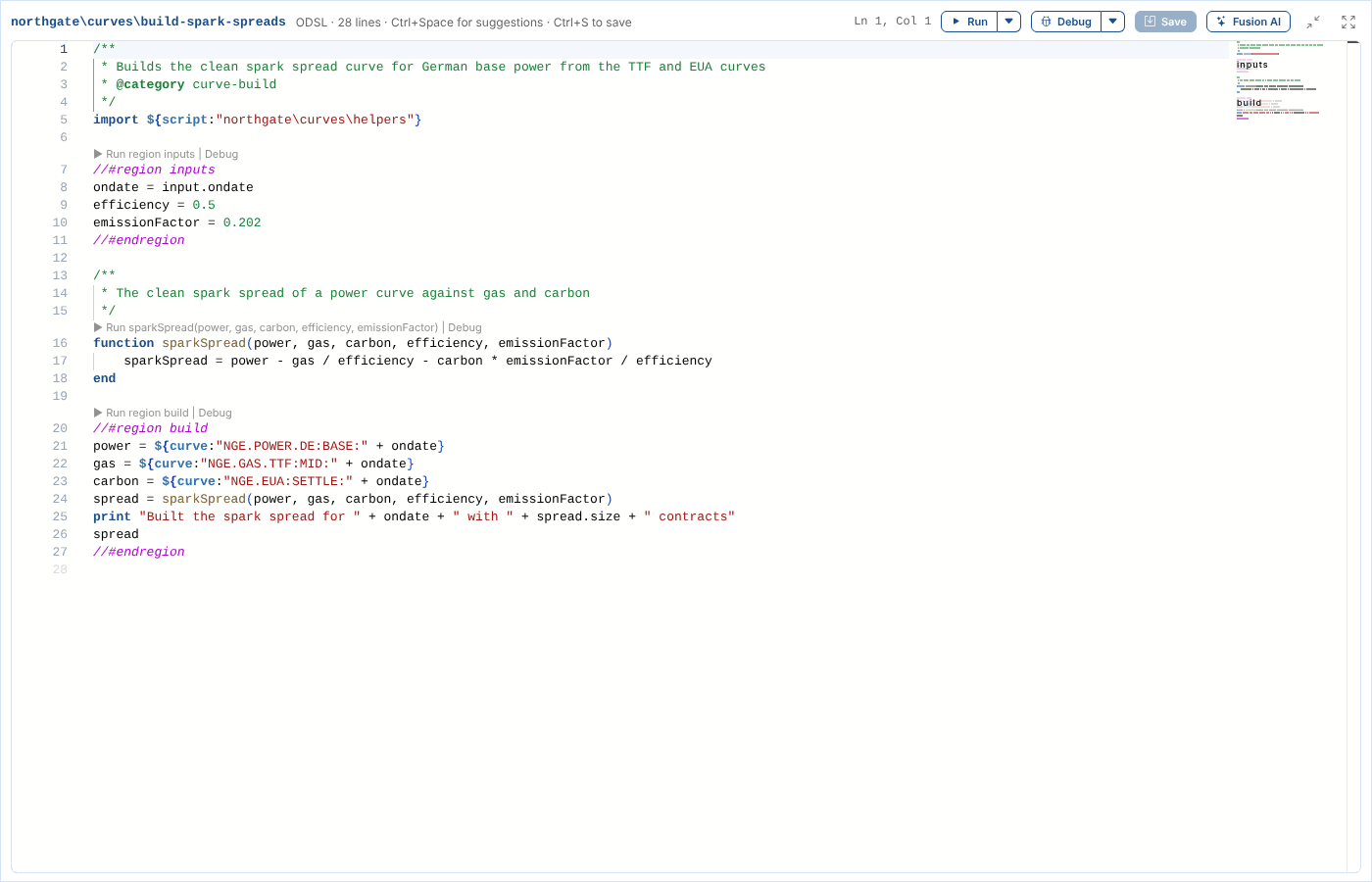
Task: Click the "Run region inputs" code lens
Action: pos(144,154)
